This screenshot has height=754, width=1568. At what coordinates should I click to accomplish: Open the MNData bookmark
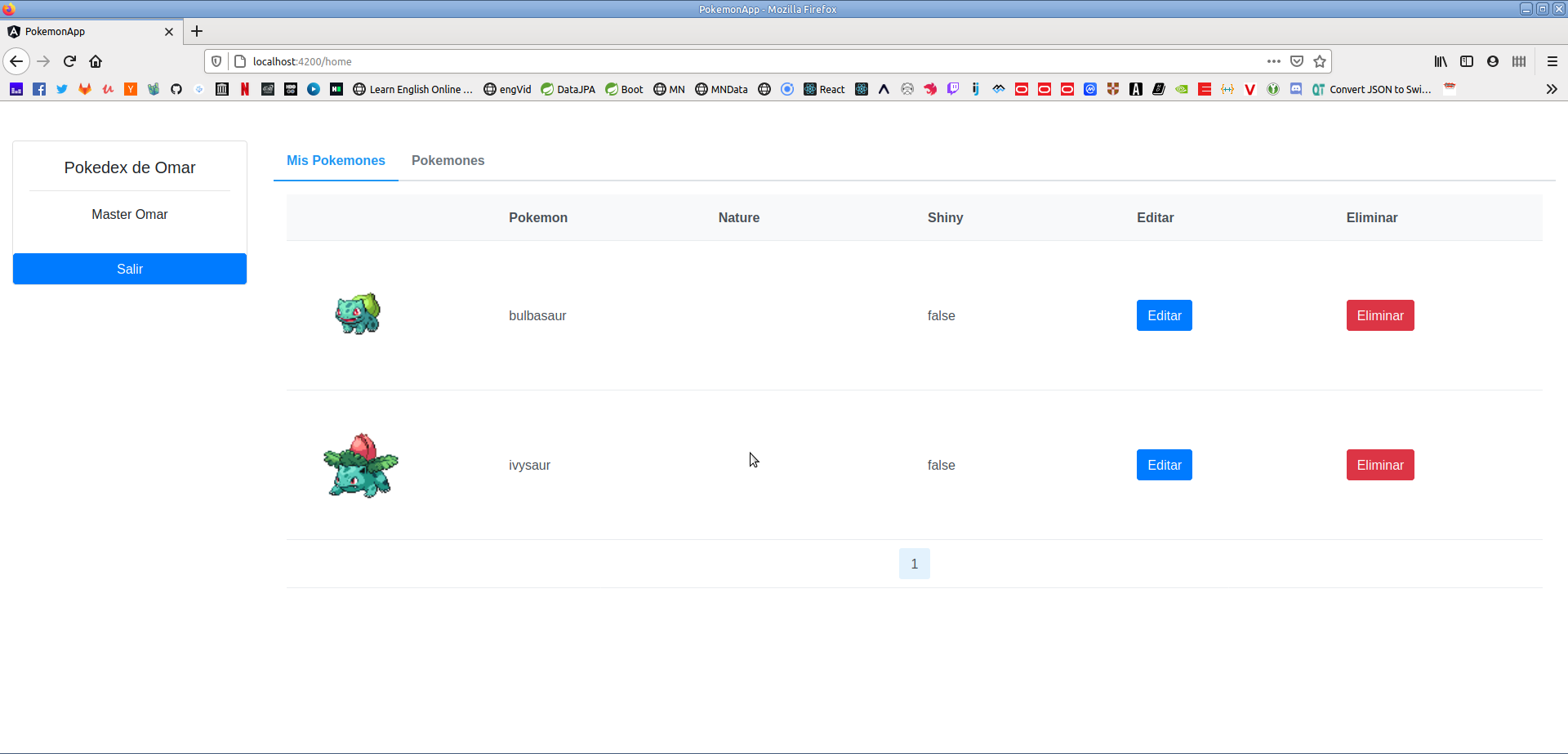[x=721, y=89]
